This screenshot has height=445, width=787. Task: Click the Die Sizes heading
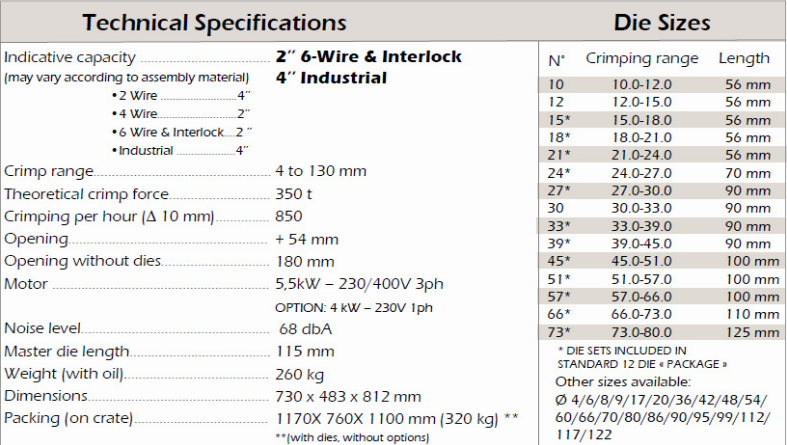click(x=661, y=21)
